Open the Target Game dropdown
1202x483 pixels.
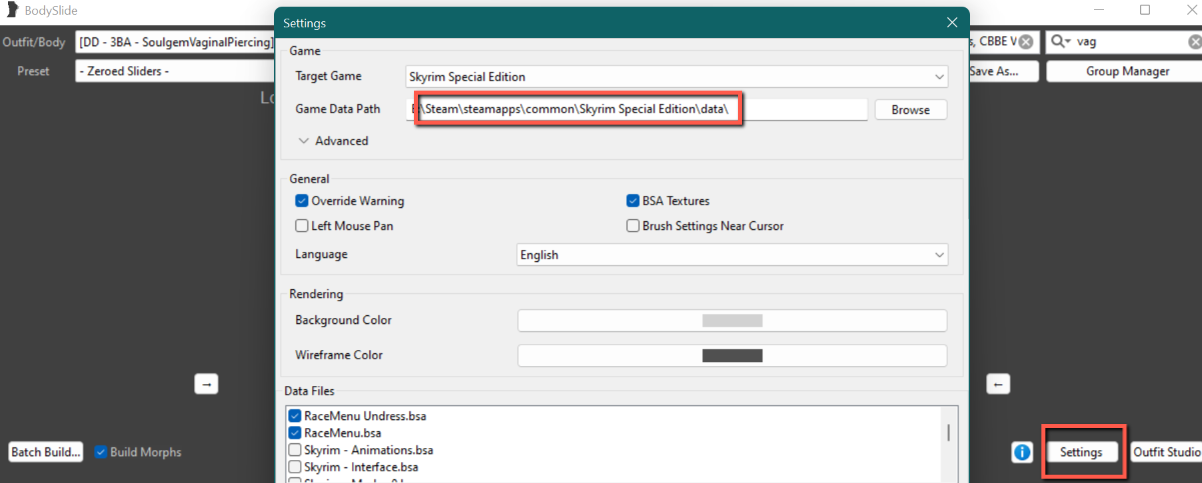pos(677,76)
